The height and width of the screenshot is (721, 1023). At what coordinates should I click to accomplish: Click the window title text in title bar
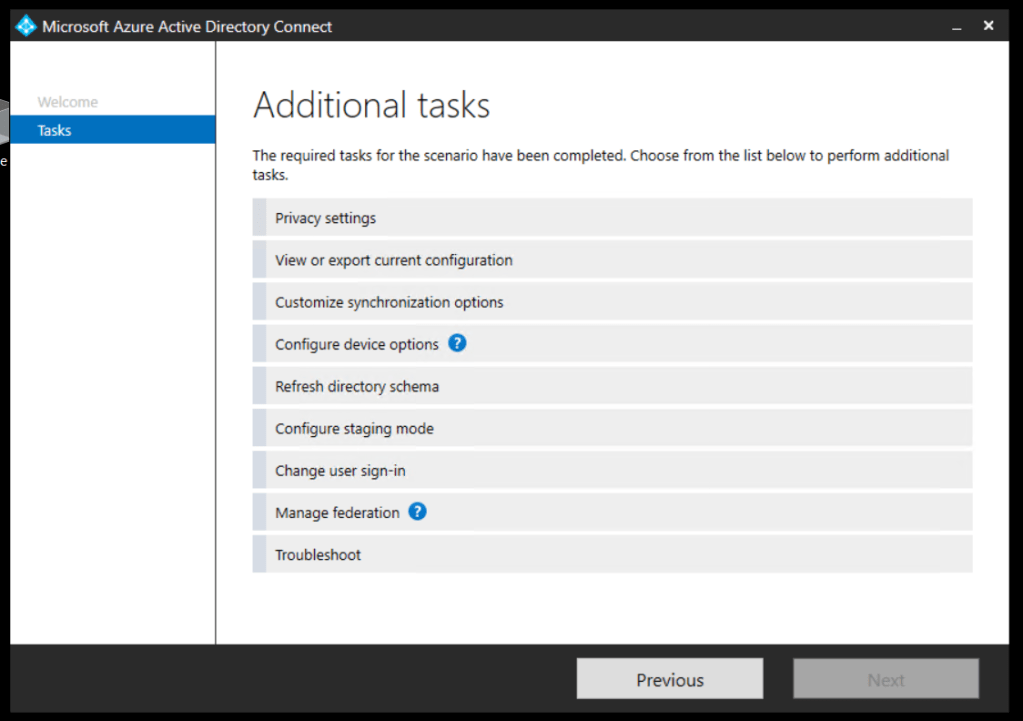187,27
